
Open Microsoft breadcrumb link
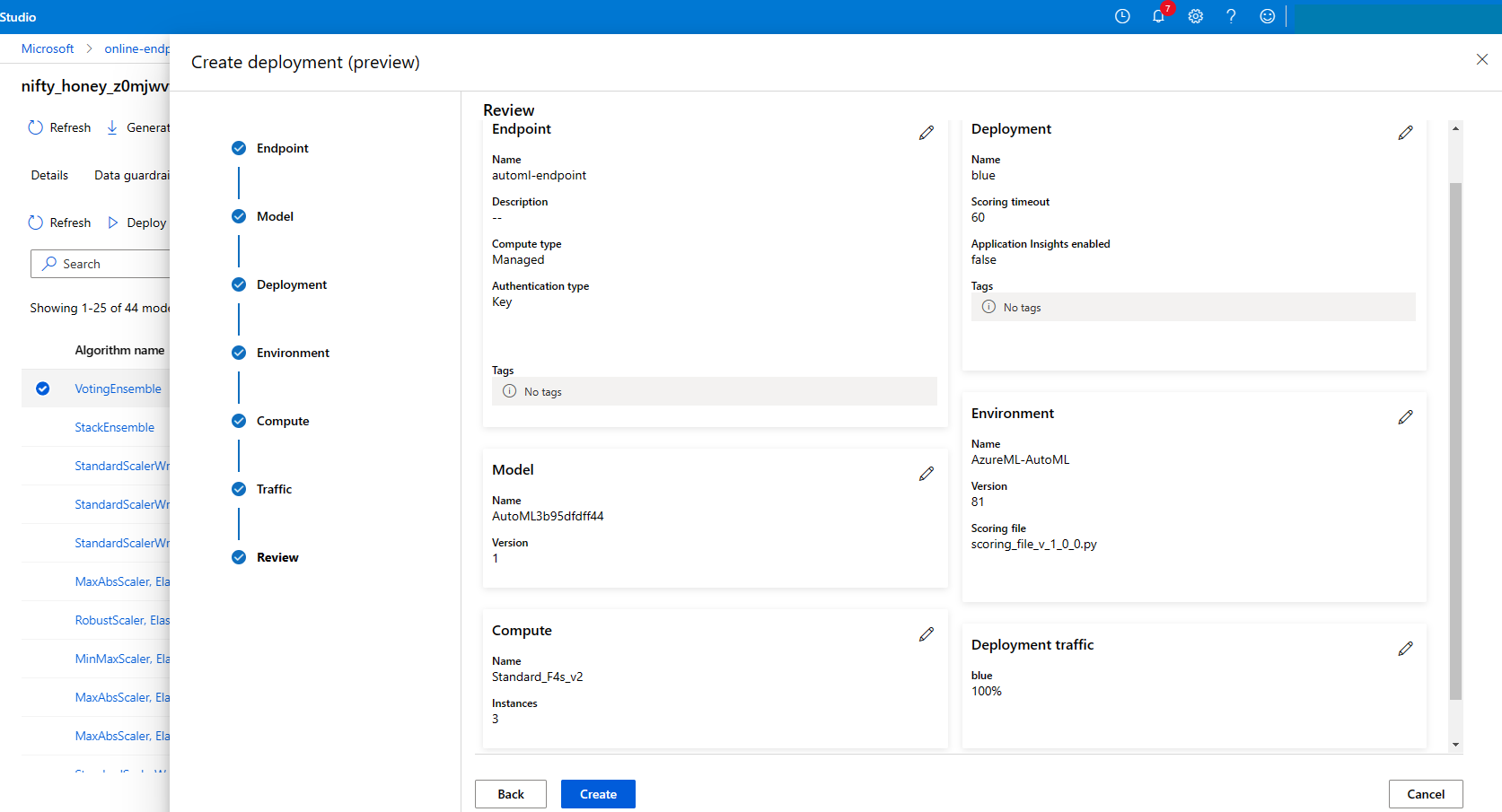pyautogui.click(x=48, y=48)
